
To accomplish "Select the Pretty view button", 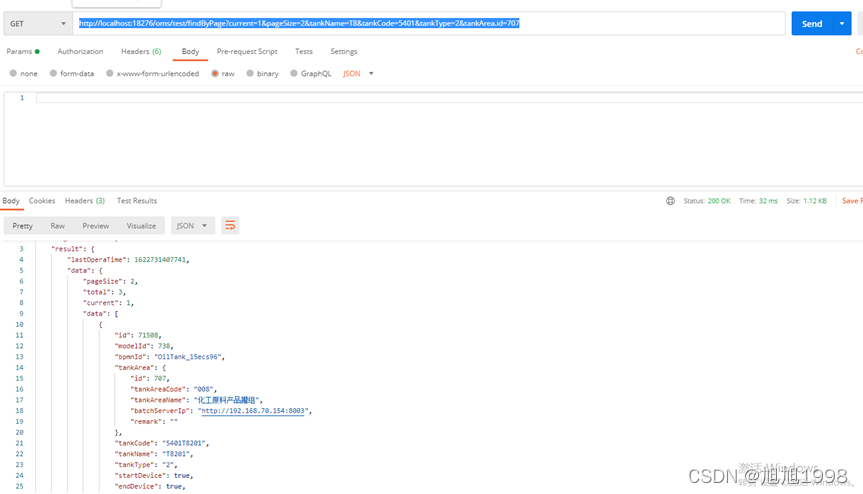I will 23,226.
